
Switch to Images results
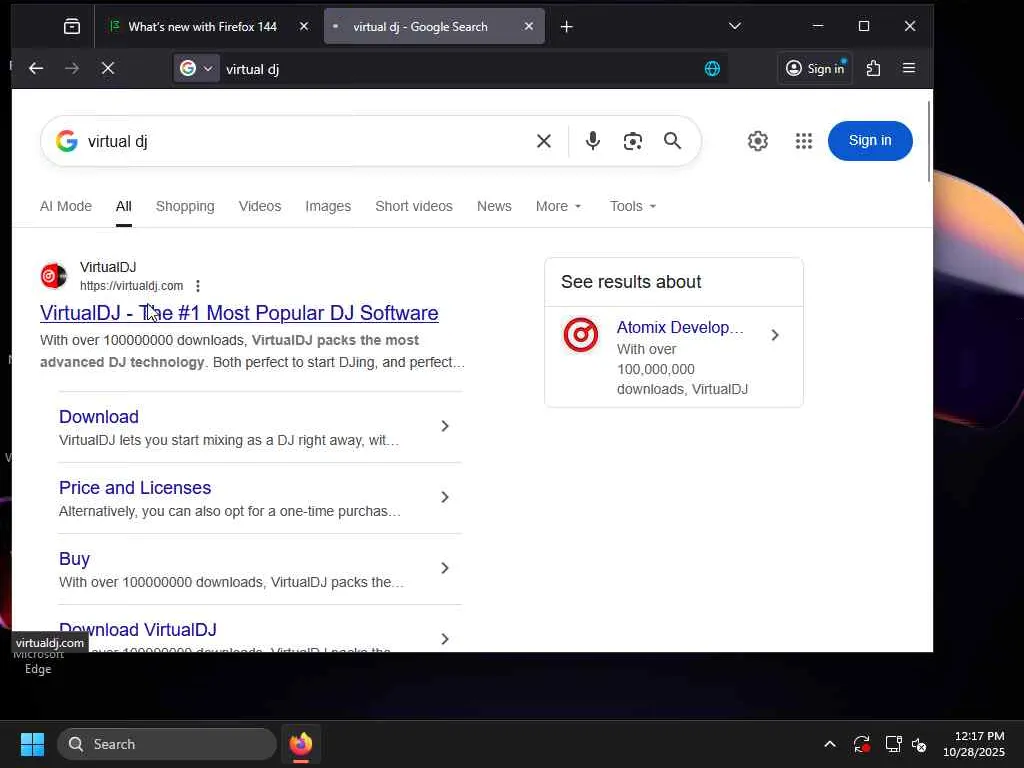pyautogui.click(x=328, y=206)
